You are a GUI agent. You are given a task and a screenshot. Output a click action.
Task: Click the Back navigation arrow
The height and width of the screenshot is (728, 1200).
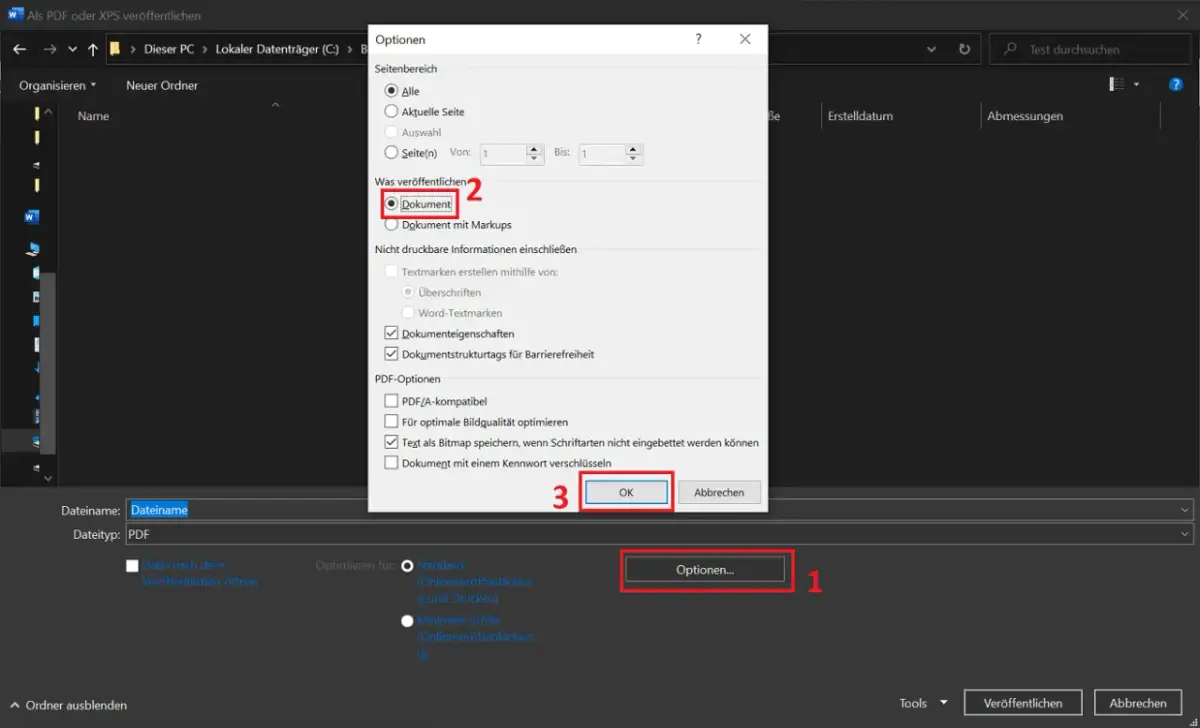click(20, 48)
